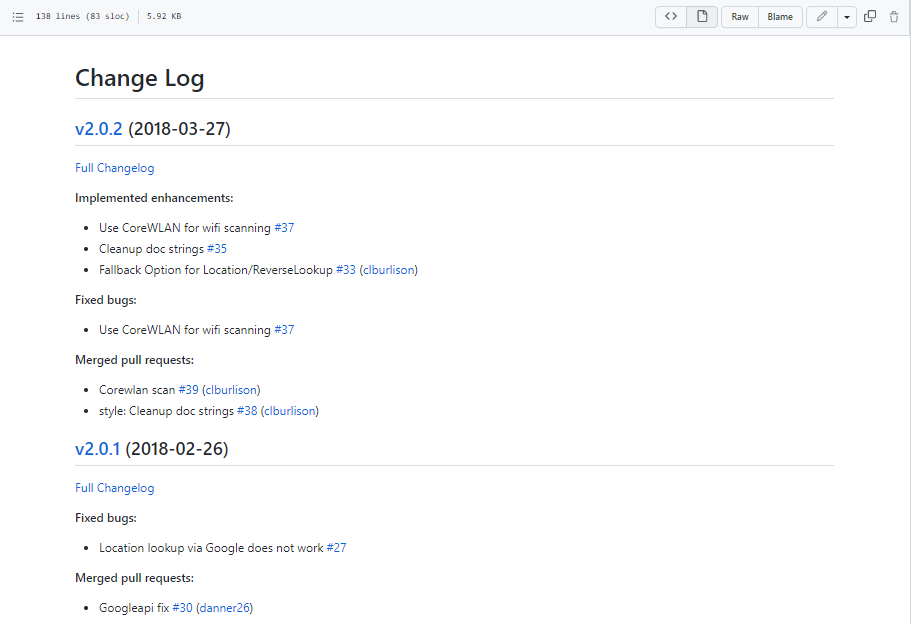
Task: Open the v2.0.2 release link
Action: tap(98, 128)
